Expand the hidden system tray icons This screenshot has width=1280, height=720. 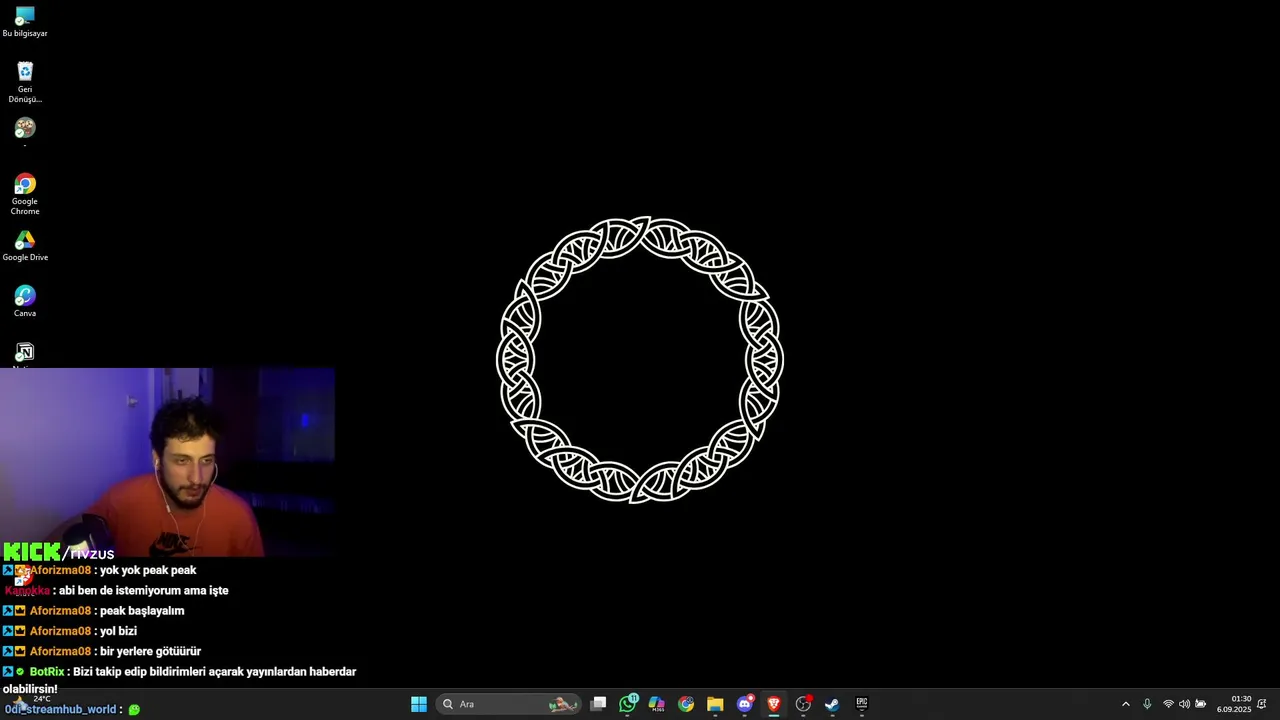[x=1125, y=704]
